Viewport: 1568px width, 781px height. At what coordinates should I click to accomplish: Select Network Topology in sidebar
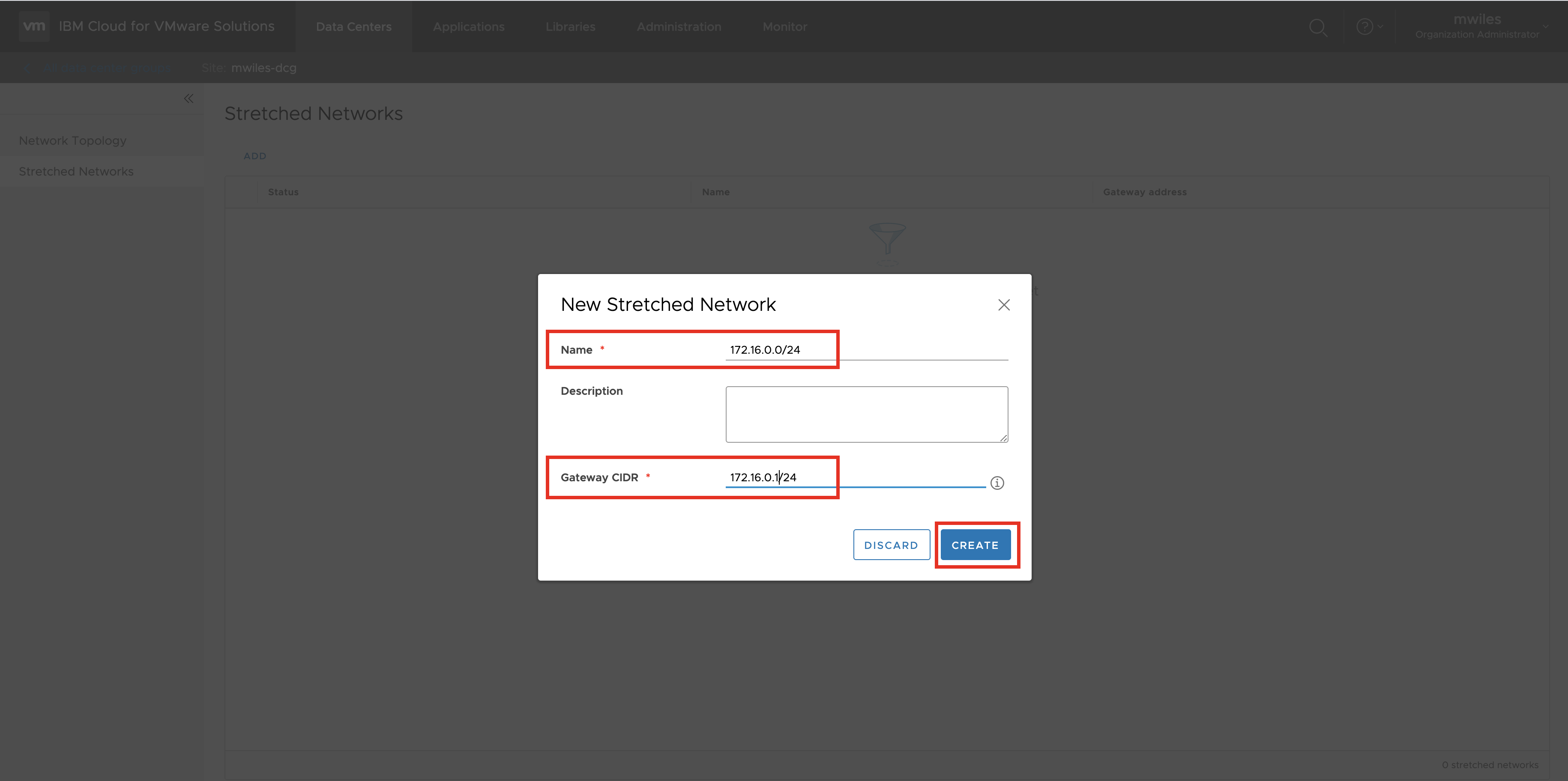coord(72,140)
